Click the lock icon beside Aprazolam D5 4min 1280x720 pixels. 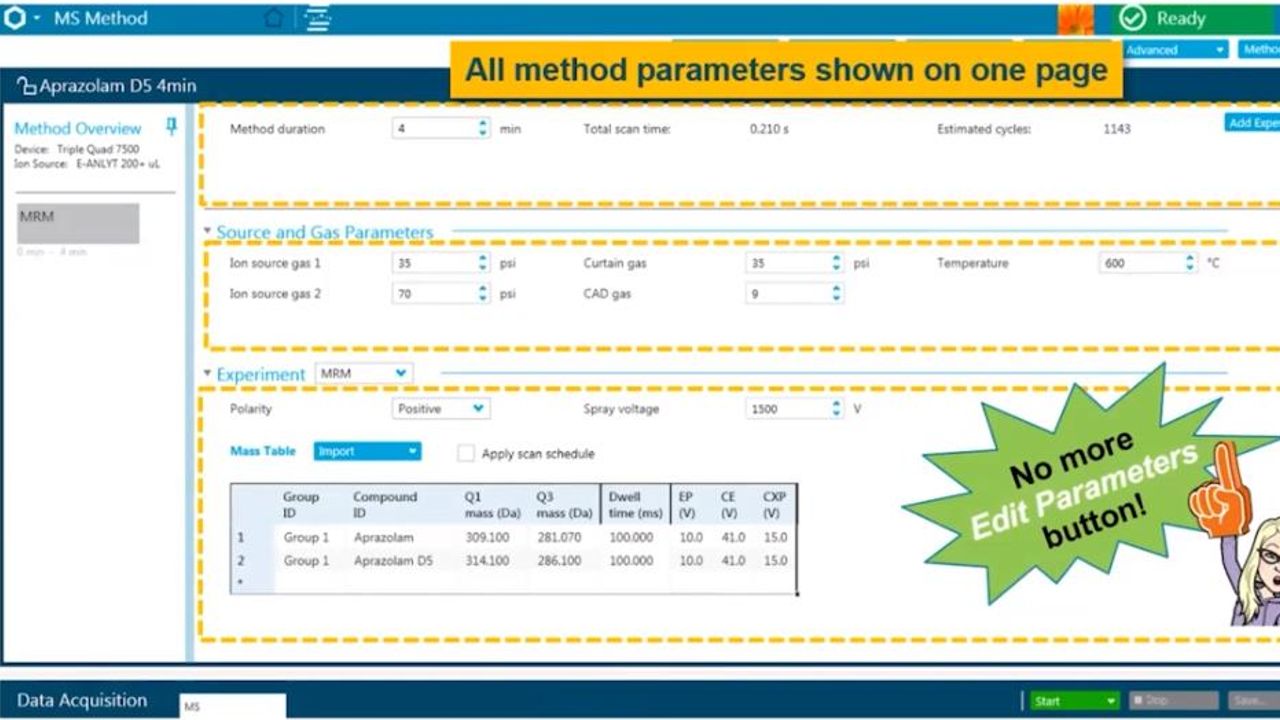[27, 87]
